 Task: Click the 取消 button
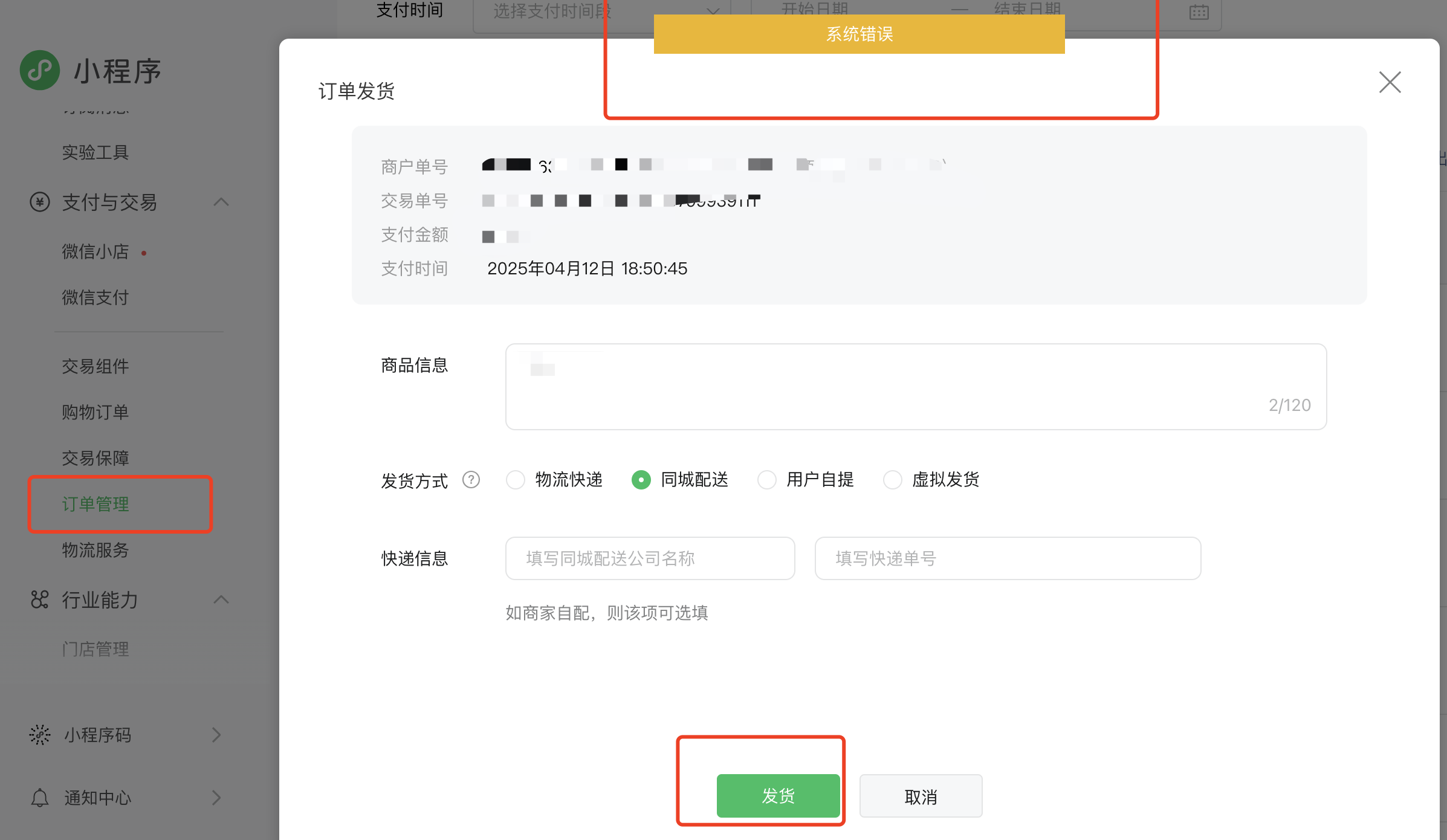click(921, 796)
